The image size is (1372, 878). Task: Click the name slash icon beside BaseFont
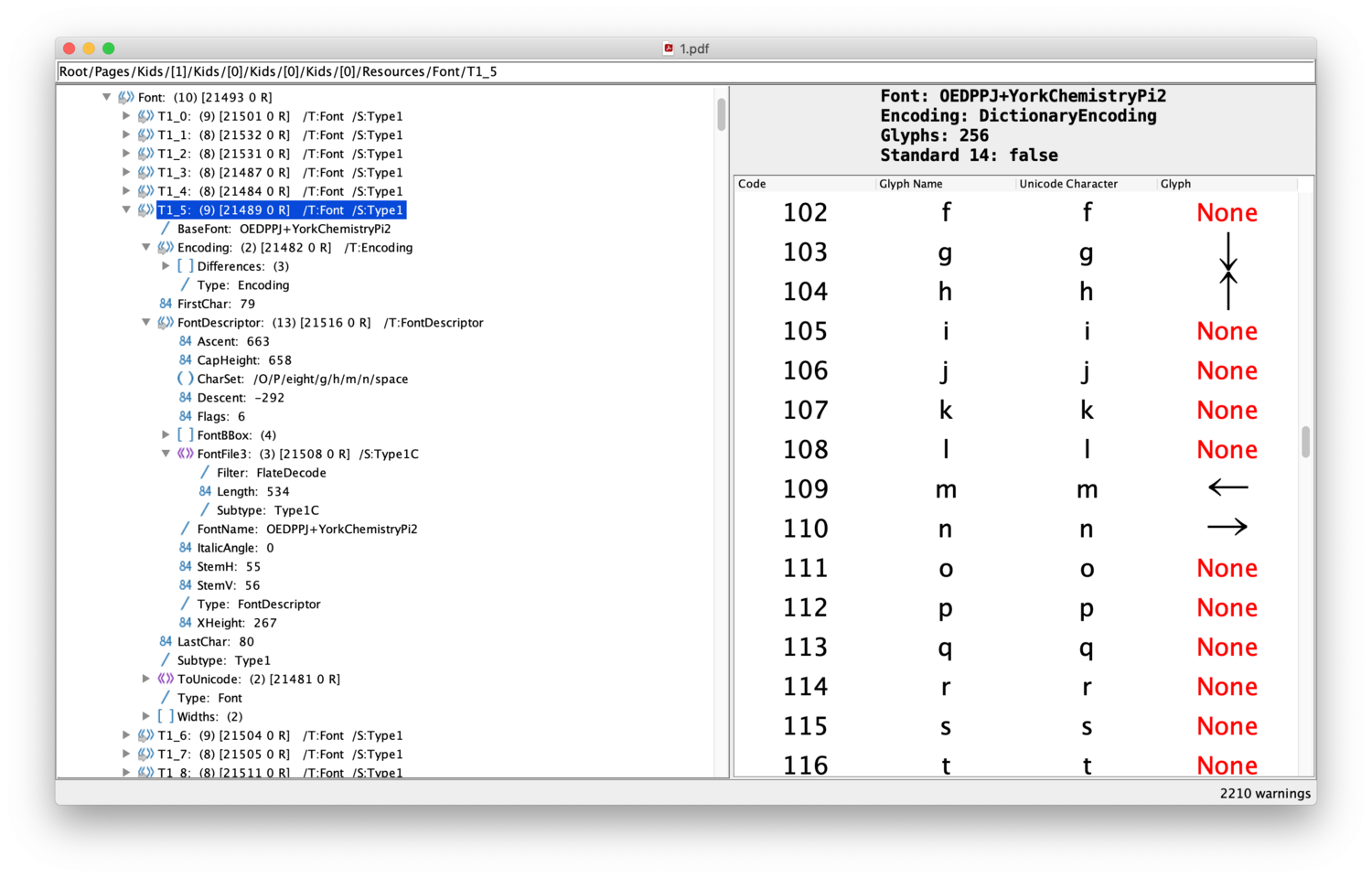pyautogui.click(x=166, y=229)
